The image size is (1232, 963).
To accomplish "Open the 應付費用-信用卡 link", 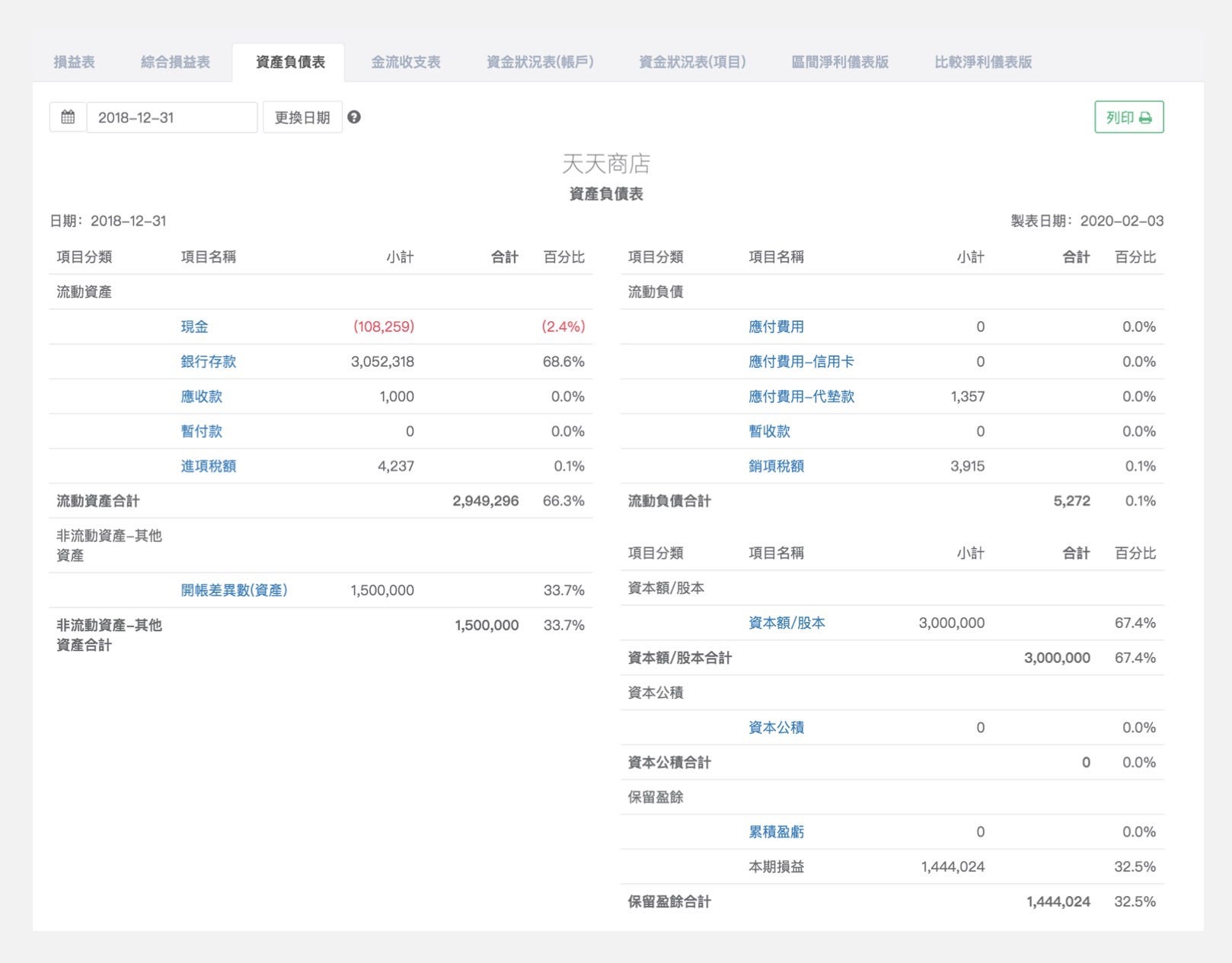I will [x=801, y=362].
